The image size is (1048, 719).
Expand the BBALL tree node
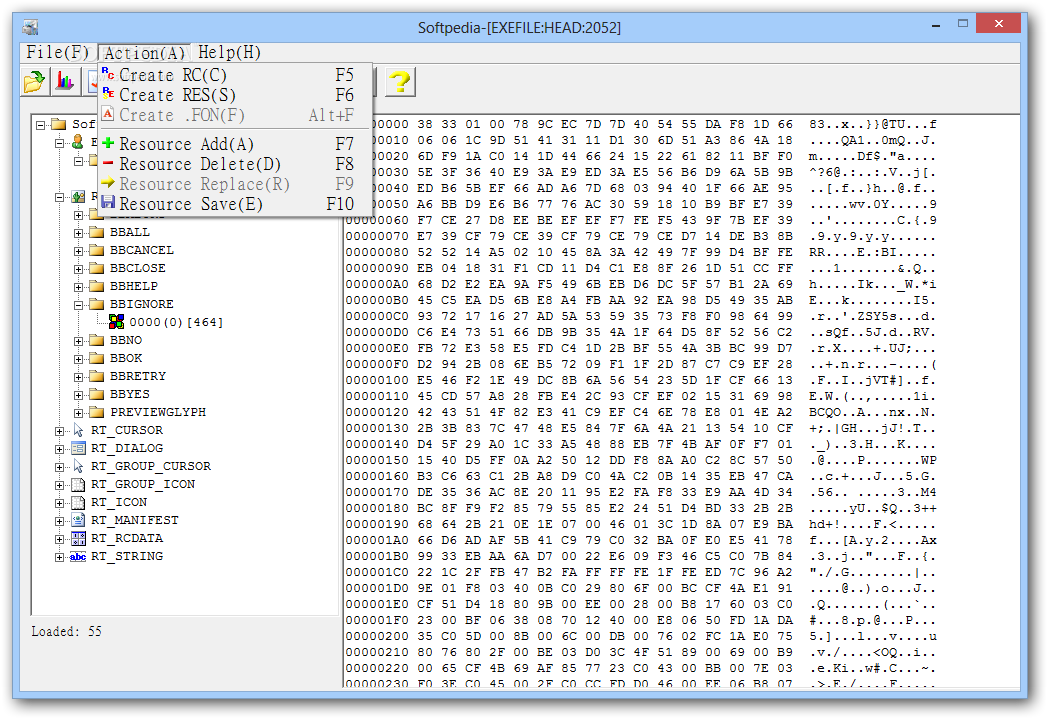click(78, 233)
